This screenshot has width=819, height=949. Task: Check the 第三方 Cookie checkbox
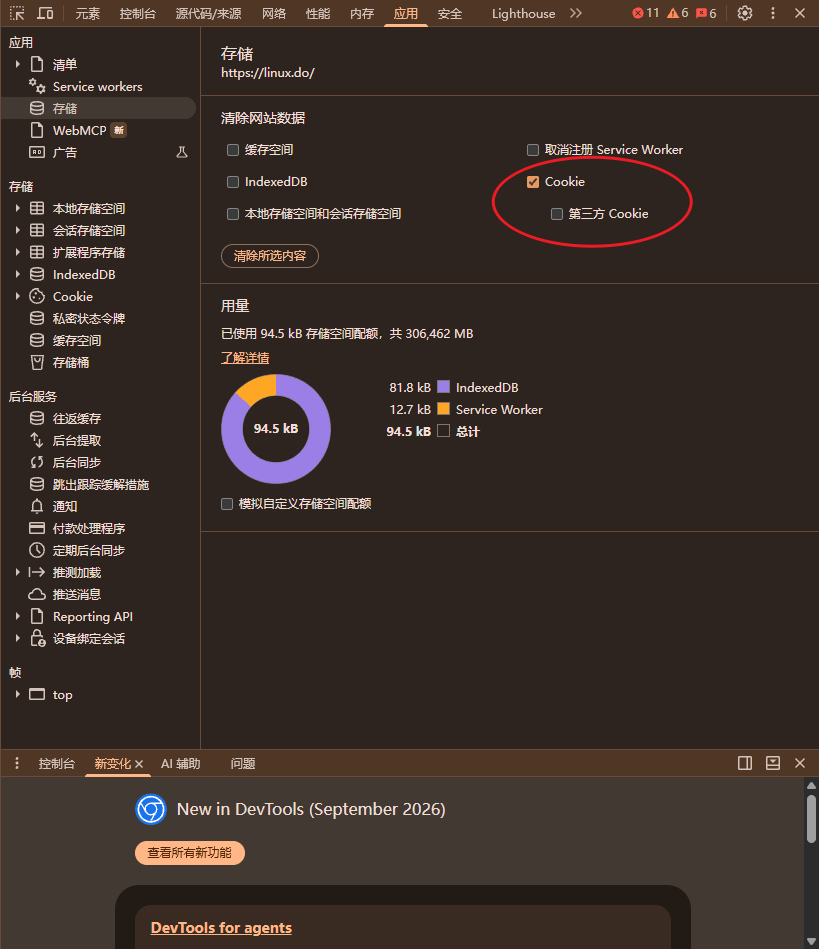point(557,214)
